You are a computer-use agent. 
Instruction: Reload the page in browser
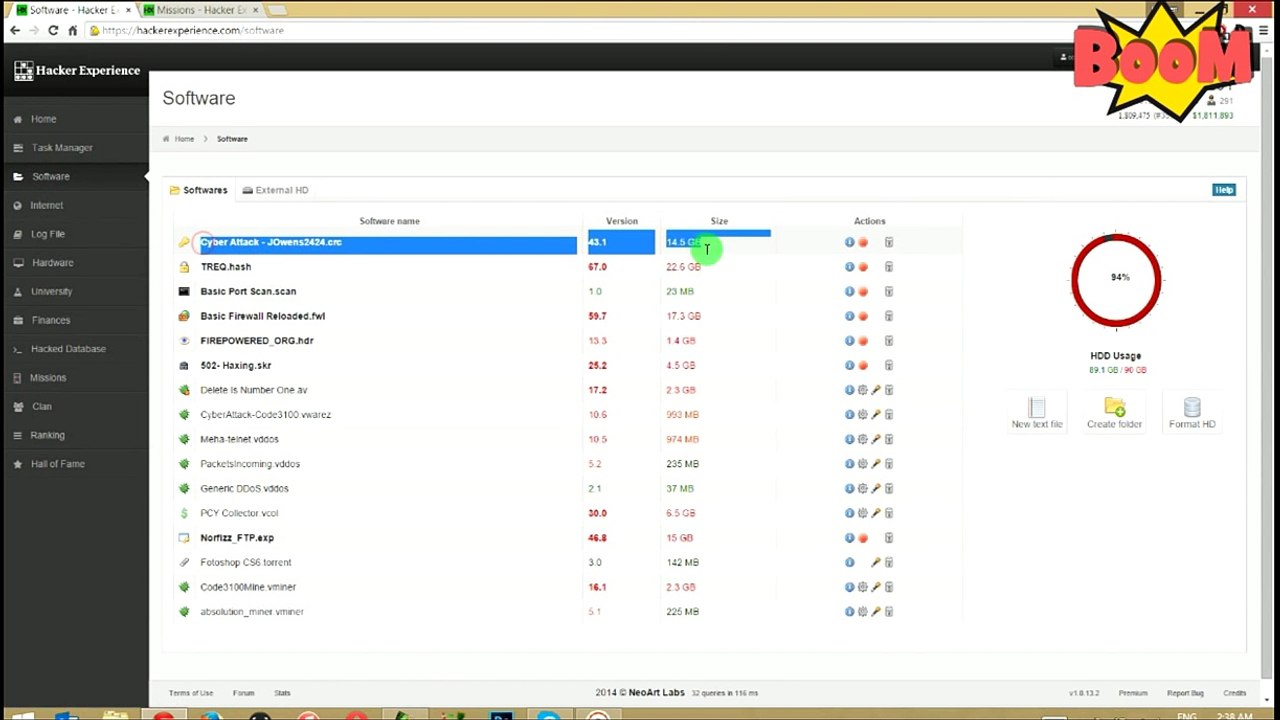[x=53, y=30]
